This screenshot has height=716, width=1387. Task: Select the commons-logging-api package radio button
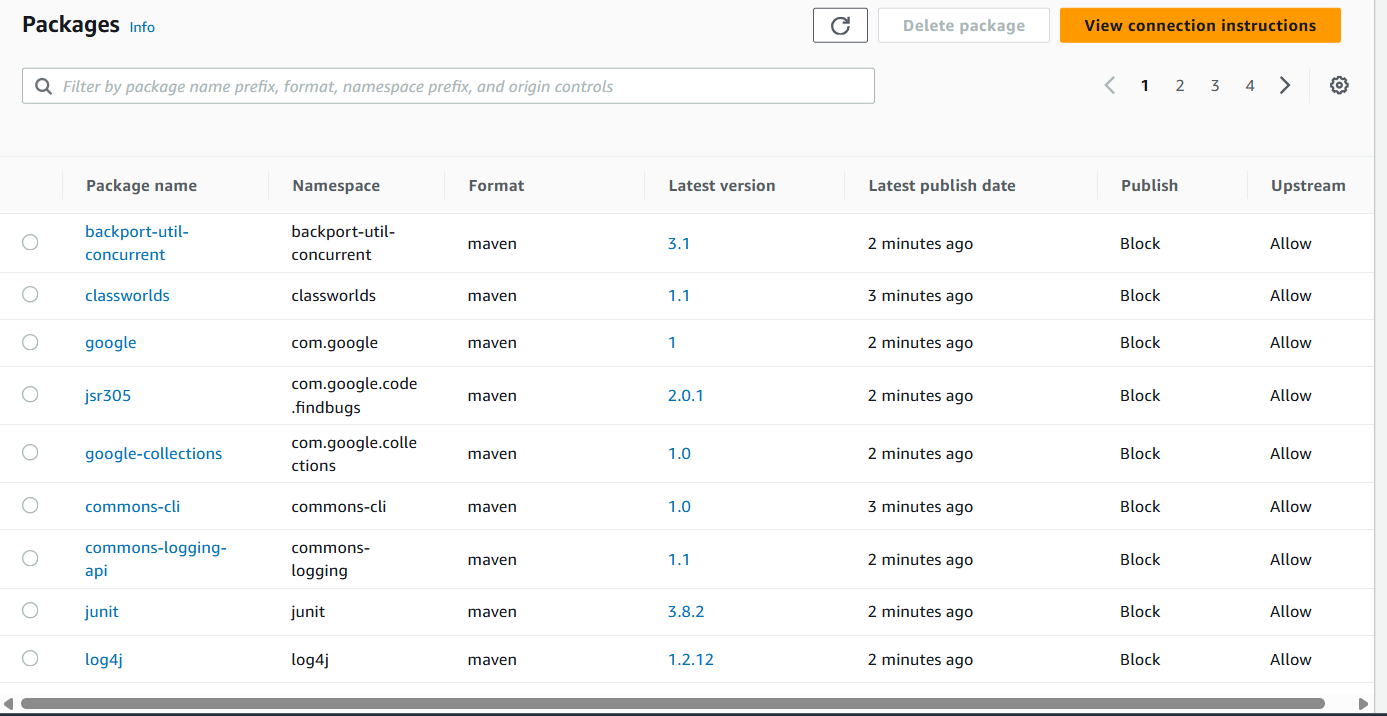30,558
